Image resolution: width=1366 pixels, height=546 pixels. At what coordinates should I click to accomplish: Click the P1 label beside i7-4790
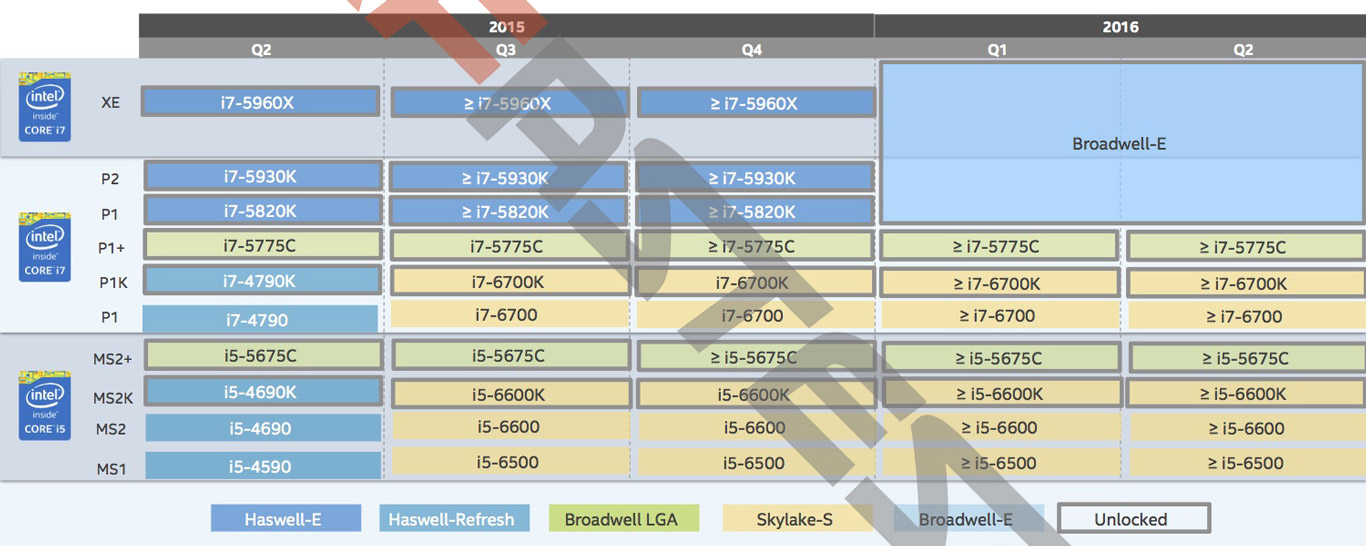click(110, 319)
